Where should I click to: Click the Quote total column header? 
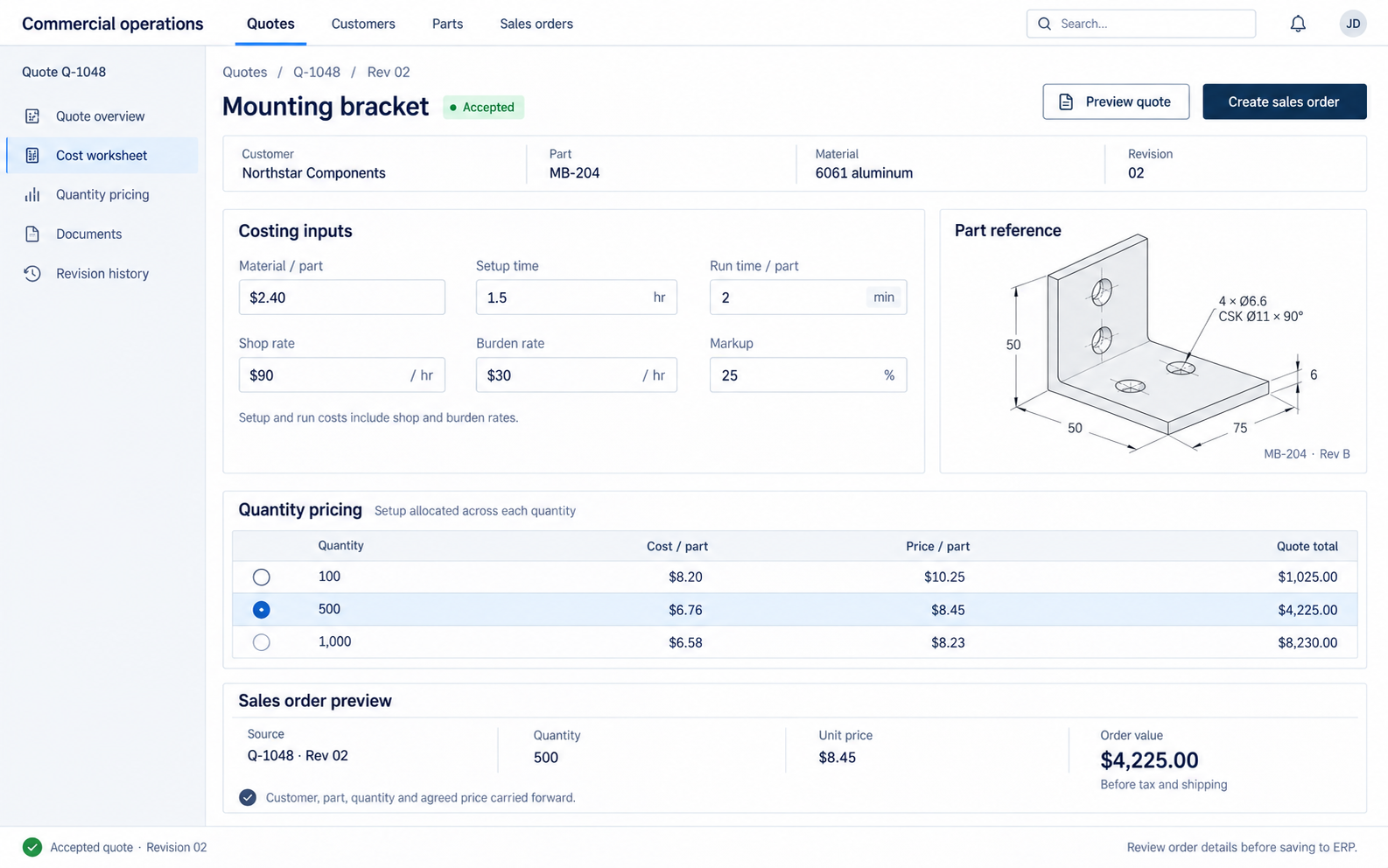tap(1307, 546)
